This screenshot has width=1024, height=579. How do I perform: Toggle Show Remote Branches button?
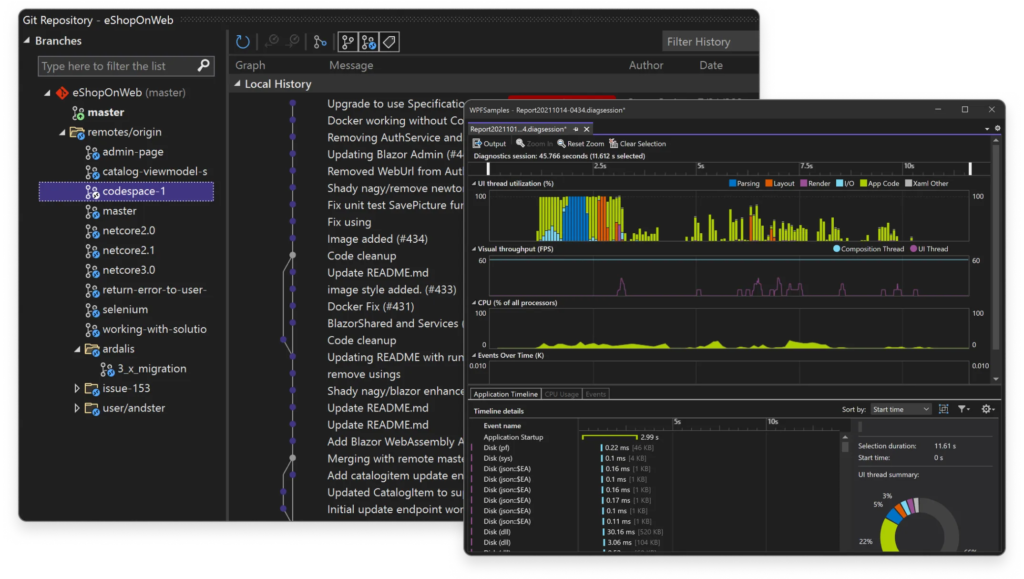369,42
